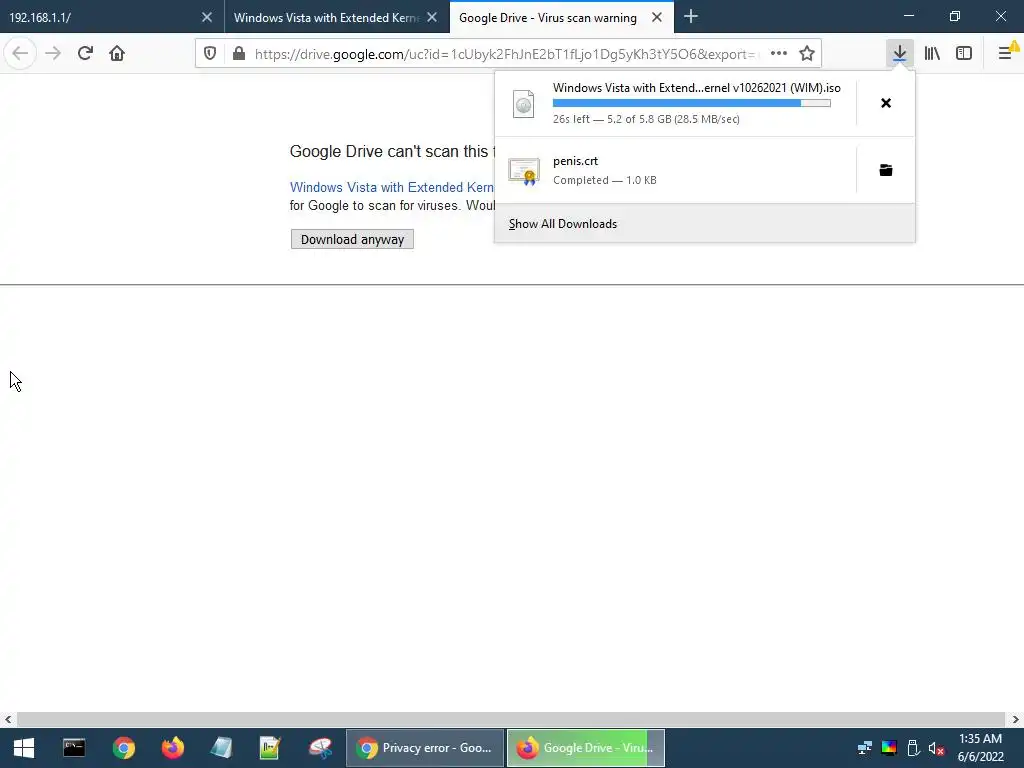Open Command Prompt from taskbar
The height and width of the screenshot is (768, 1024).
pos(74,748)
